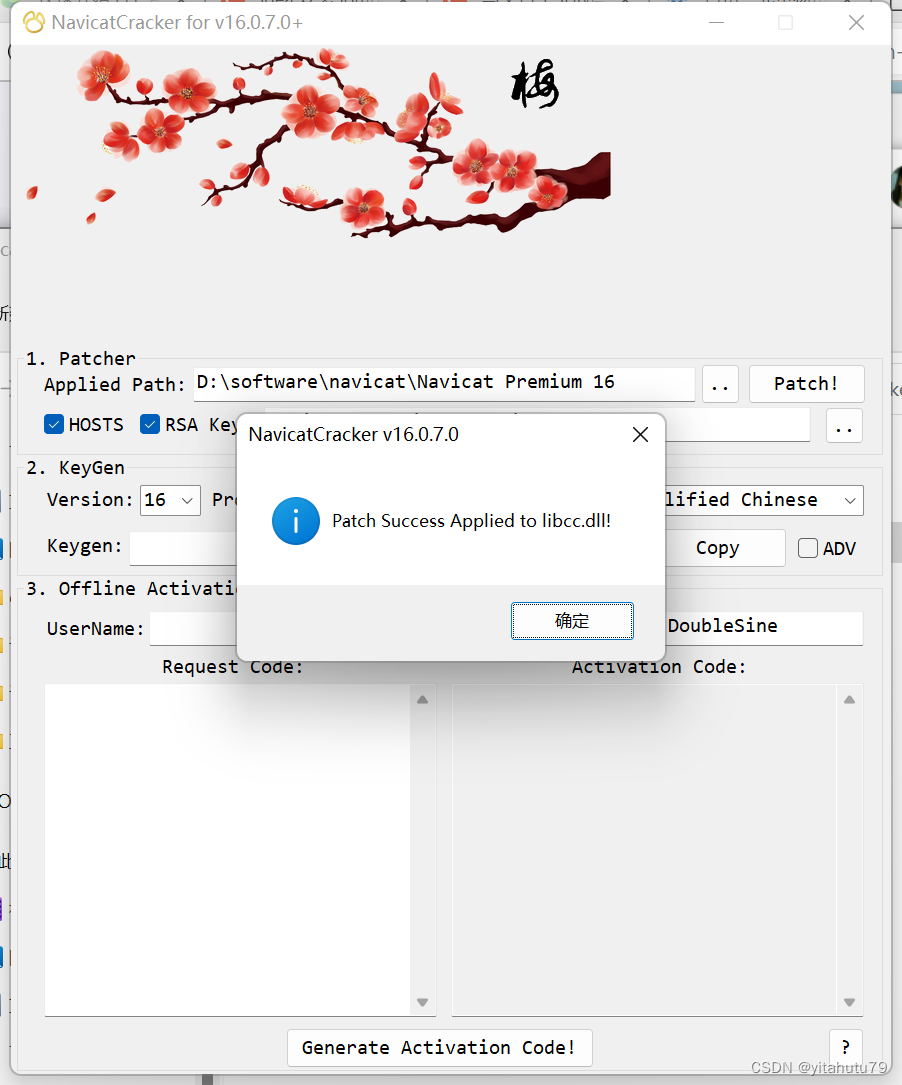Click the NavicatCracker app icon in title bar
Screen dimensions: 902x1085
[33, 22]
